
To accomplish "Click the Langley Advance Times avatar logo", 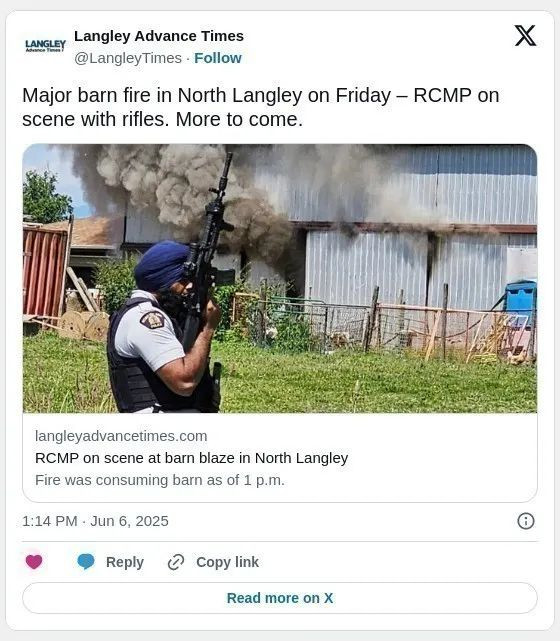I will coord(45,45).
